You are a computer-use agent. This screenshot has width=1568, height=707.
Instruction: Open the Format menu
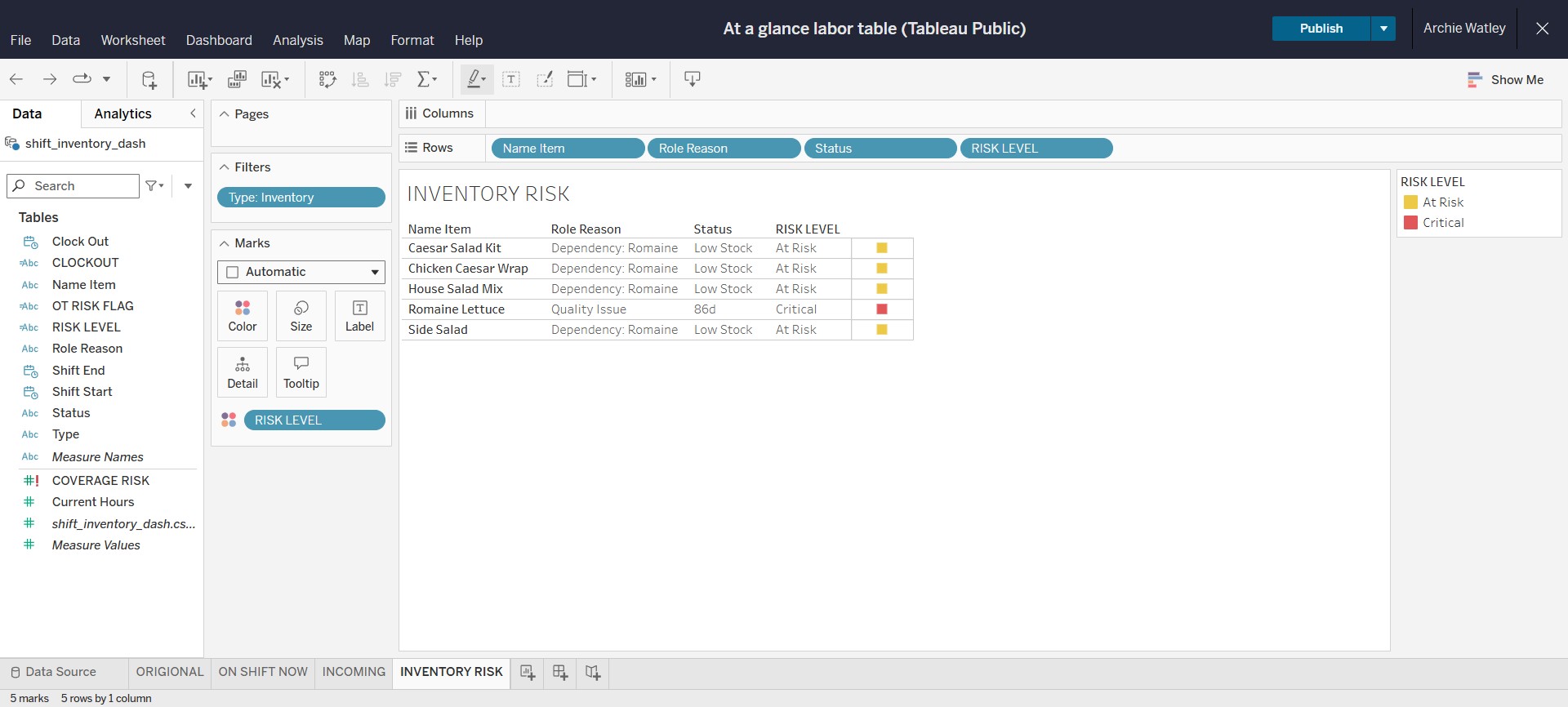click(x=412, y=40)
